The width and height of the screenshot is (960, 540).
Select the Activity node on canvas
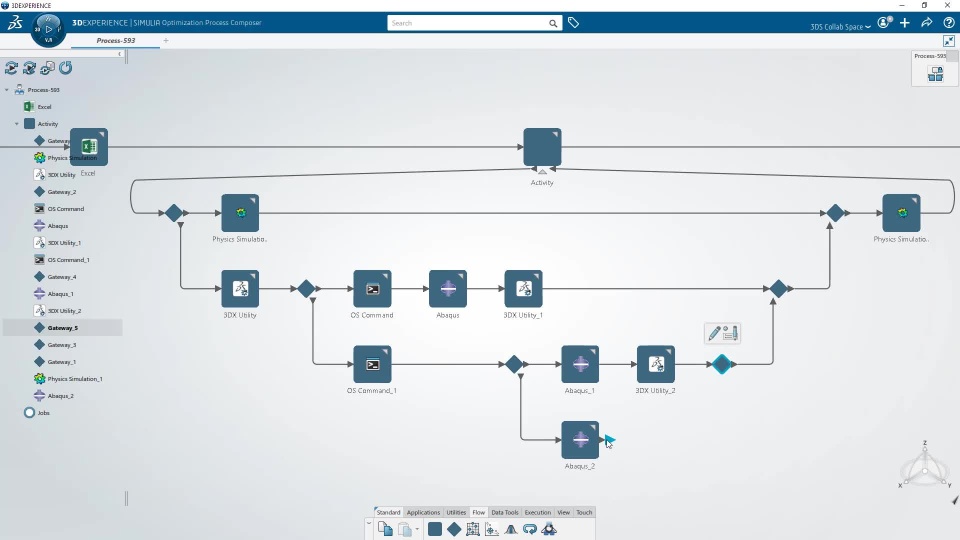click(x=542, y=147)
